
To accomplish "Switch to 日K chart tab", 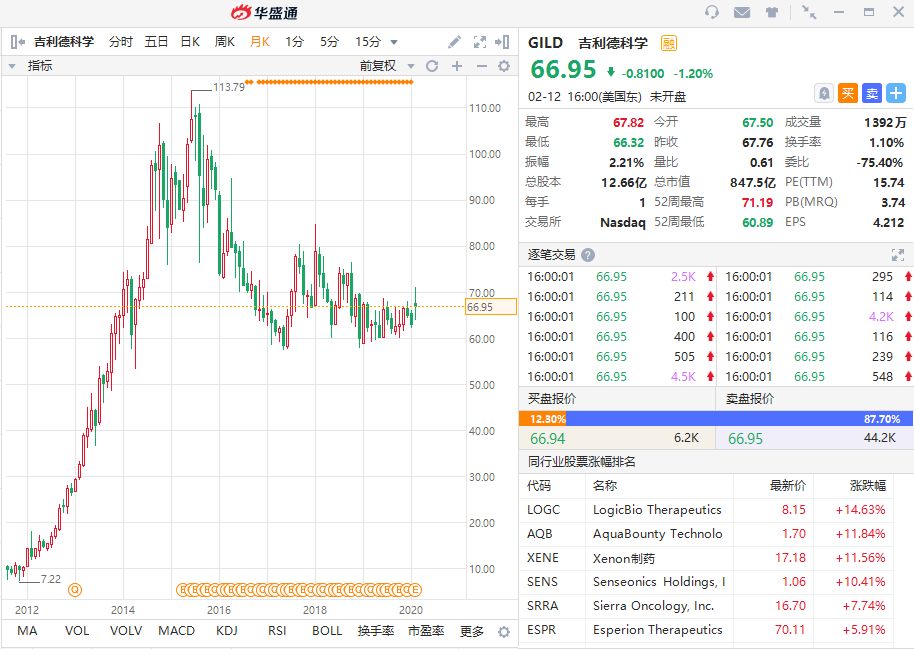I will tap(190, 42).
